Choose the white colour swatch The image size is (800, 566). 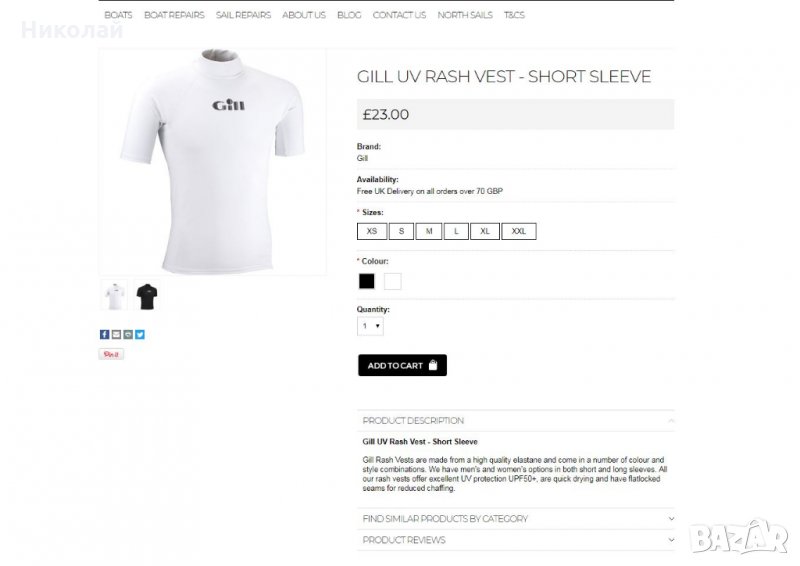[392, 281]
